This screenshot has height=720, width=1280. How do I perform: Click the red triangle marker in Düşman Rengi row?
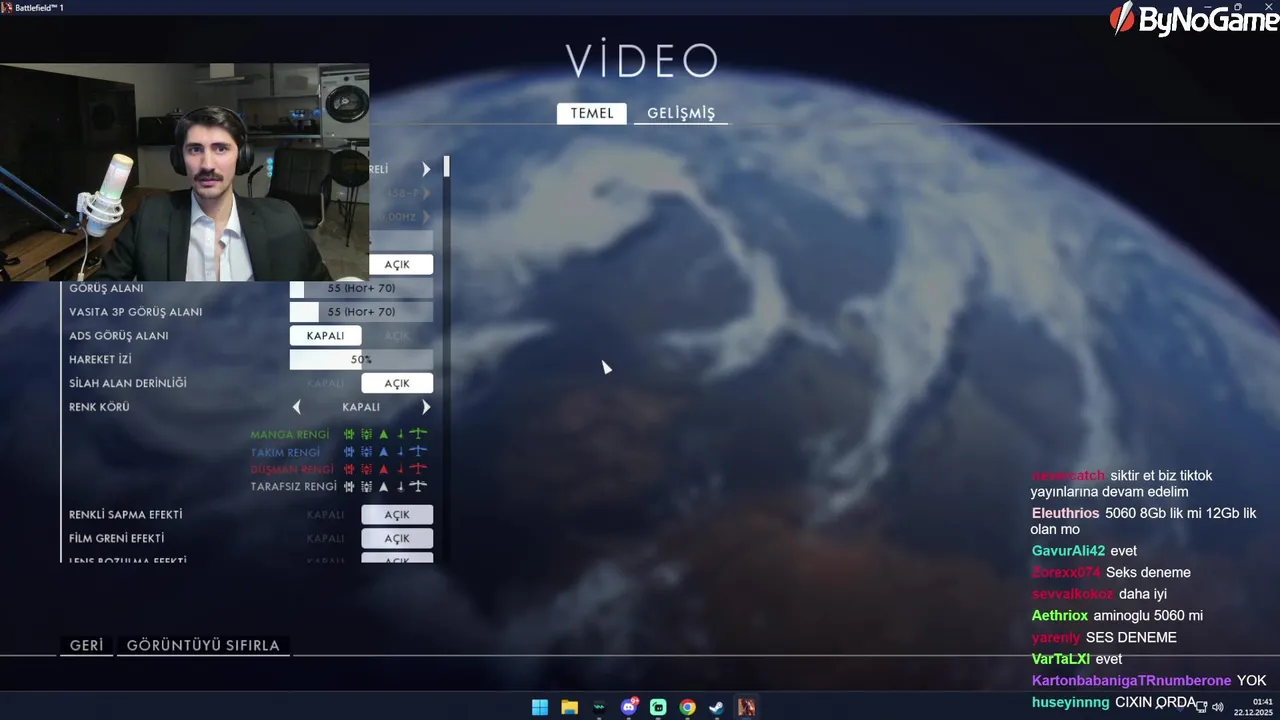coord(383,469)
